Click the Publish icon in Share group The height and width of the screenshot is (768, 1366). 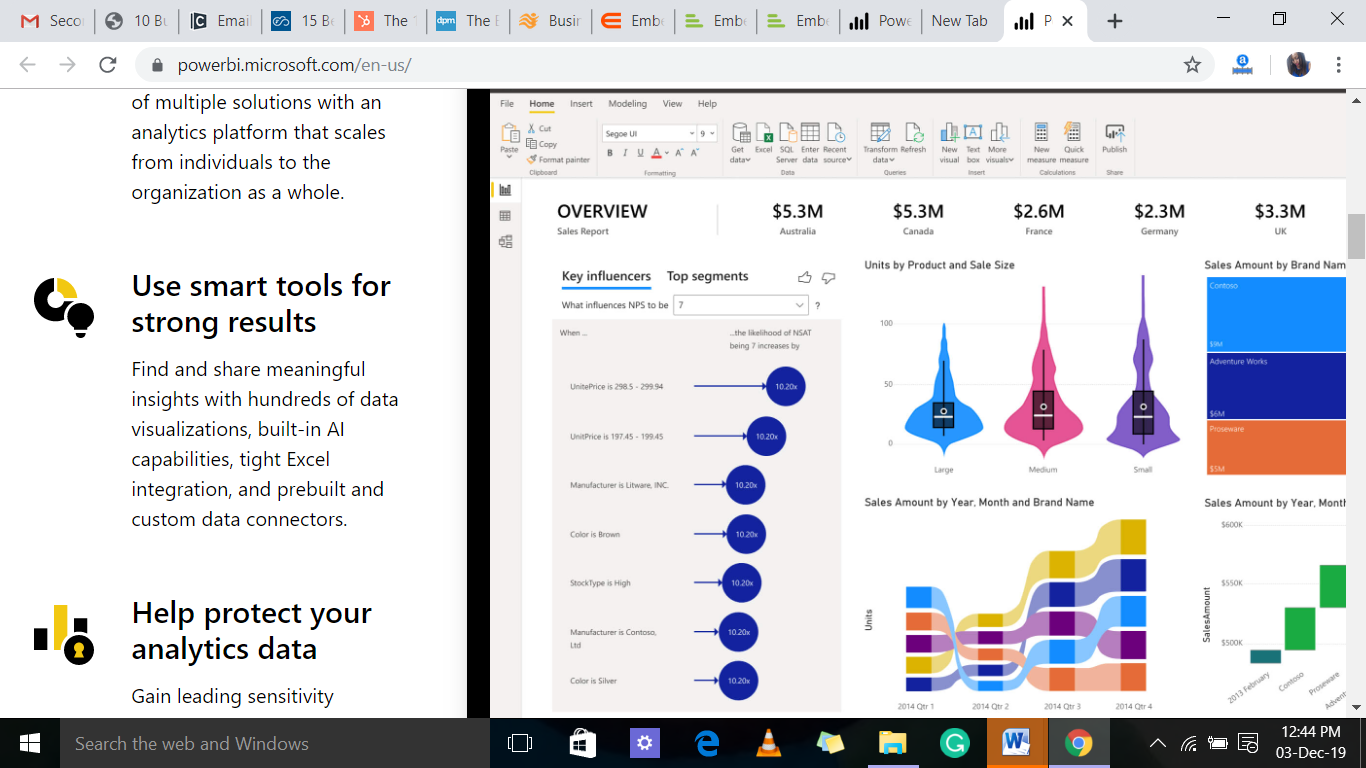(x=1115, y=132)
